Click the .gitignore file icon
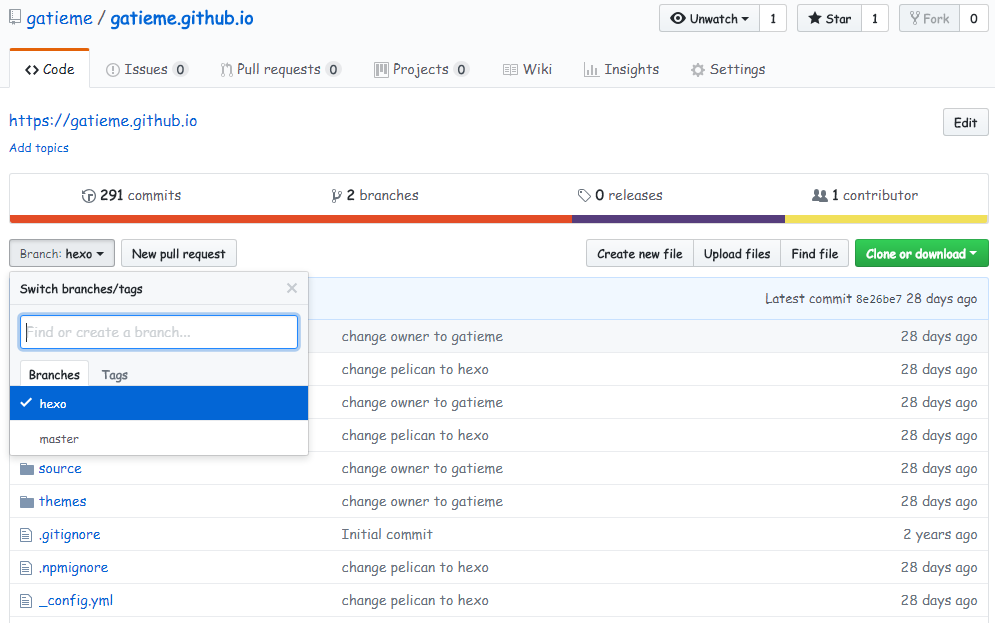995x623 pixels. (x=26, y=535)
